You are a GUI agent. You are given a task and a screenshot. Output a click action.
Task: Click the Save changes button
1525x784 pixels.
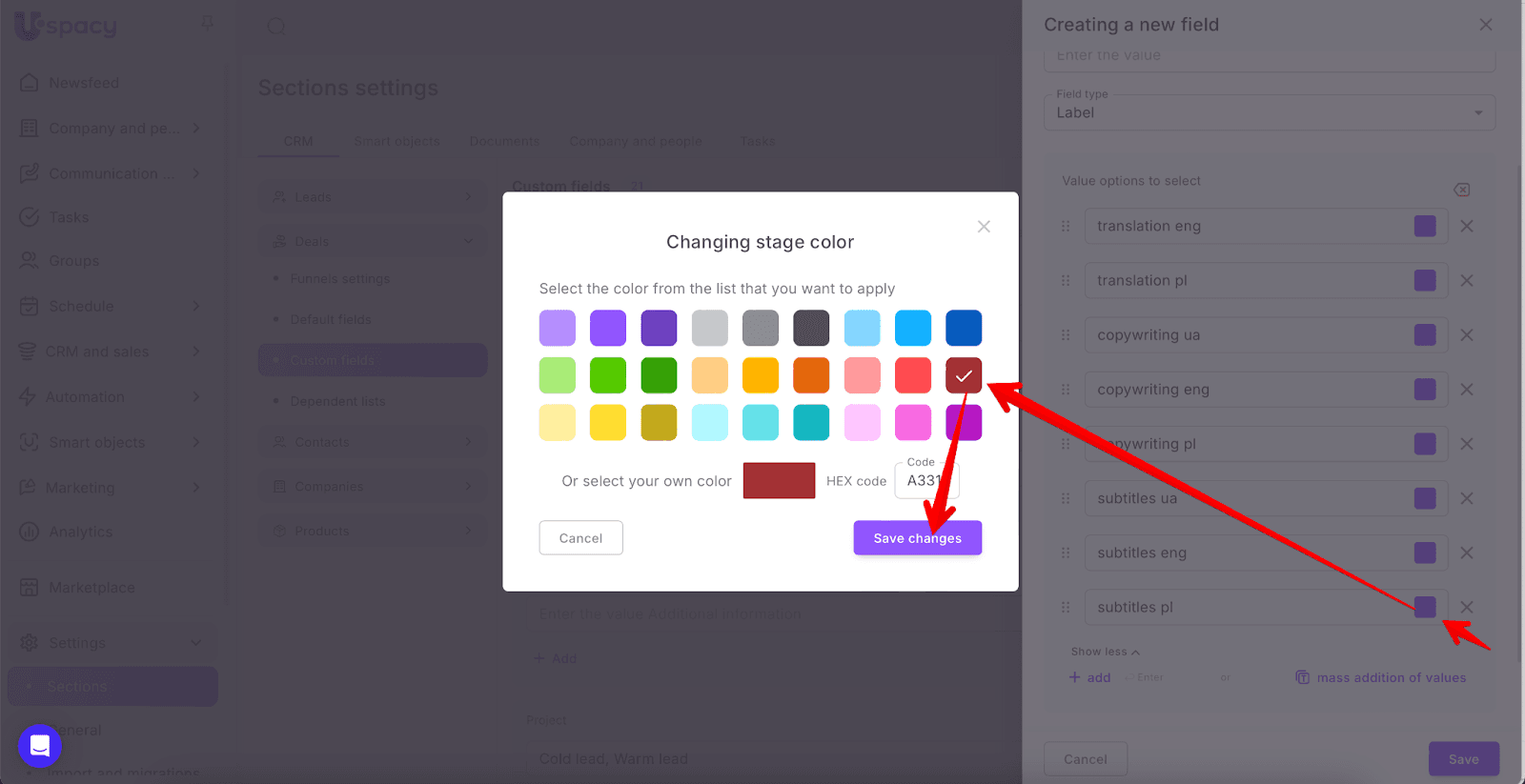pos(917,538)
